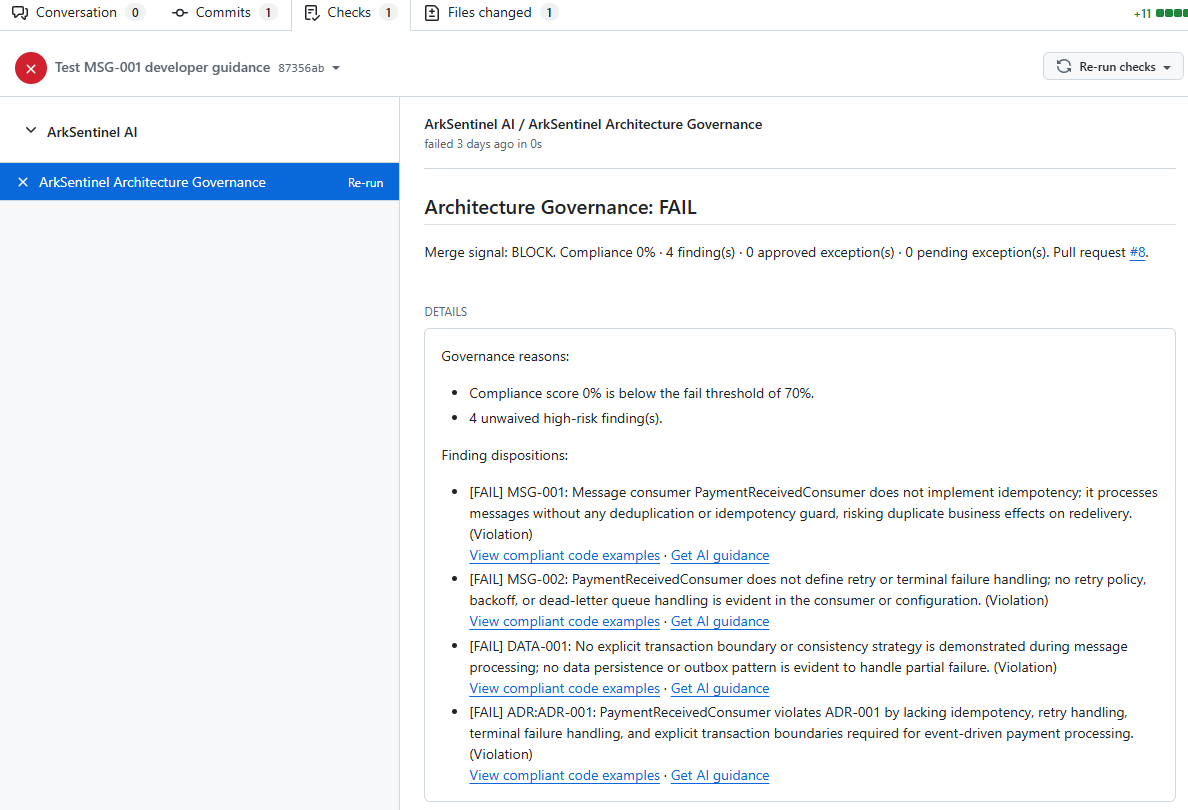
Task: Select ArkSentinel Architecture Governance check
Action: [199, 182]
